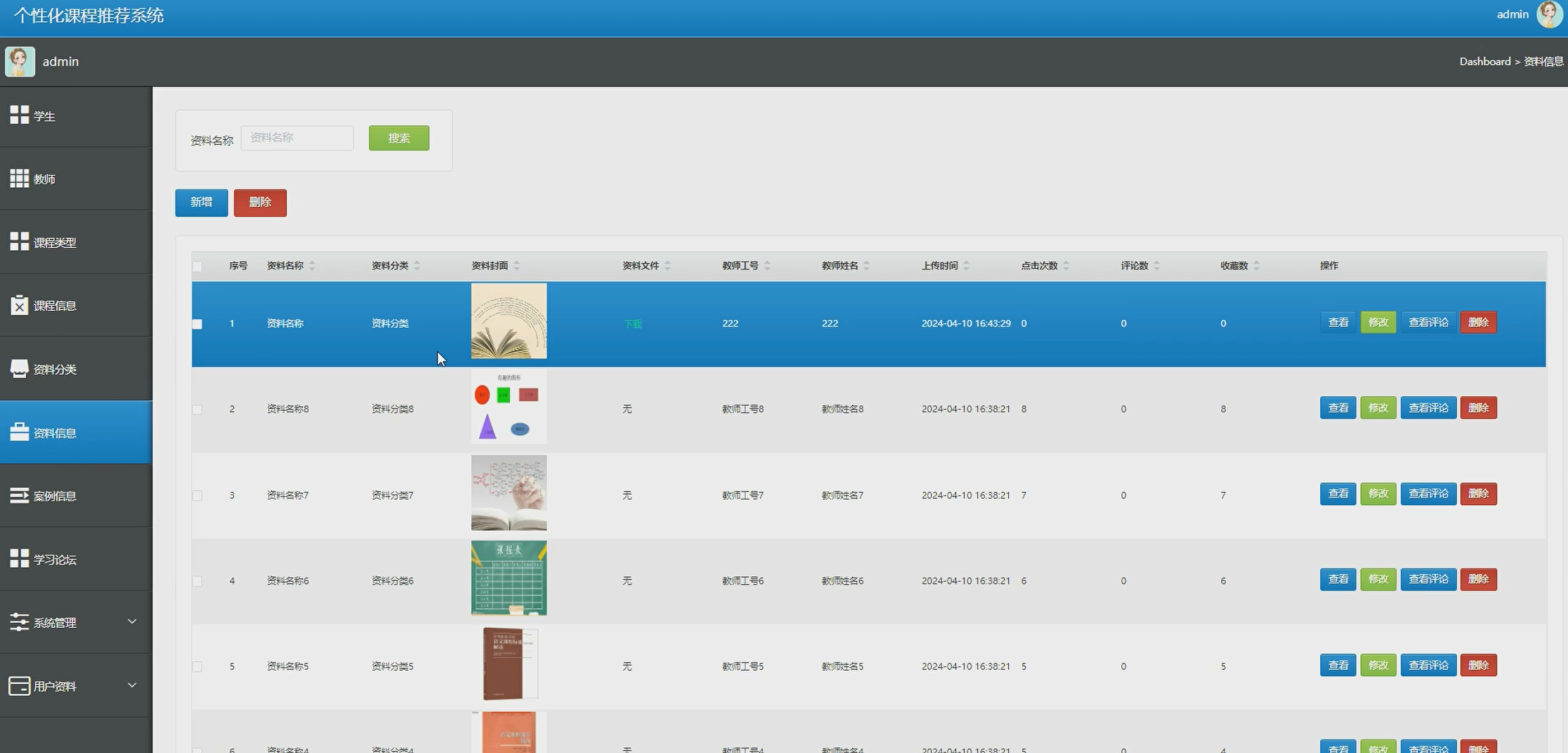Screen dimensions: 1568x753
Task: Sort by 上传时间 column arrows
Action: point(967,266)
